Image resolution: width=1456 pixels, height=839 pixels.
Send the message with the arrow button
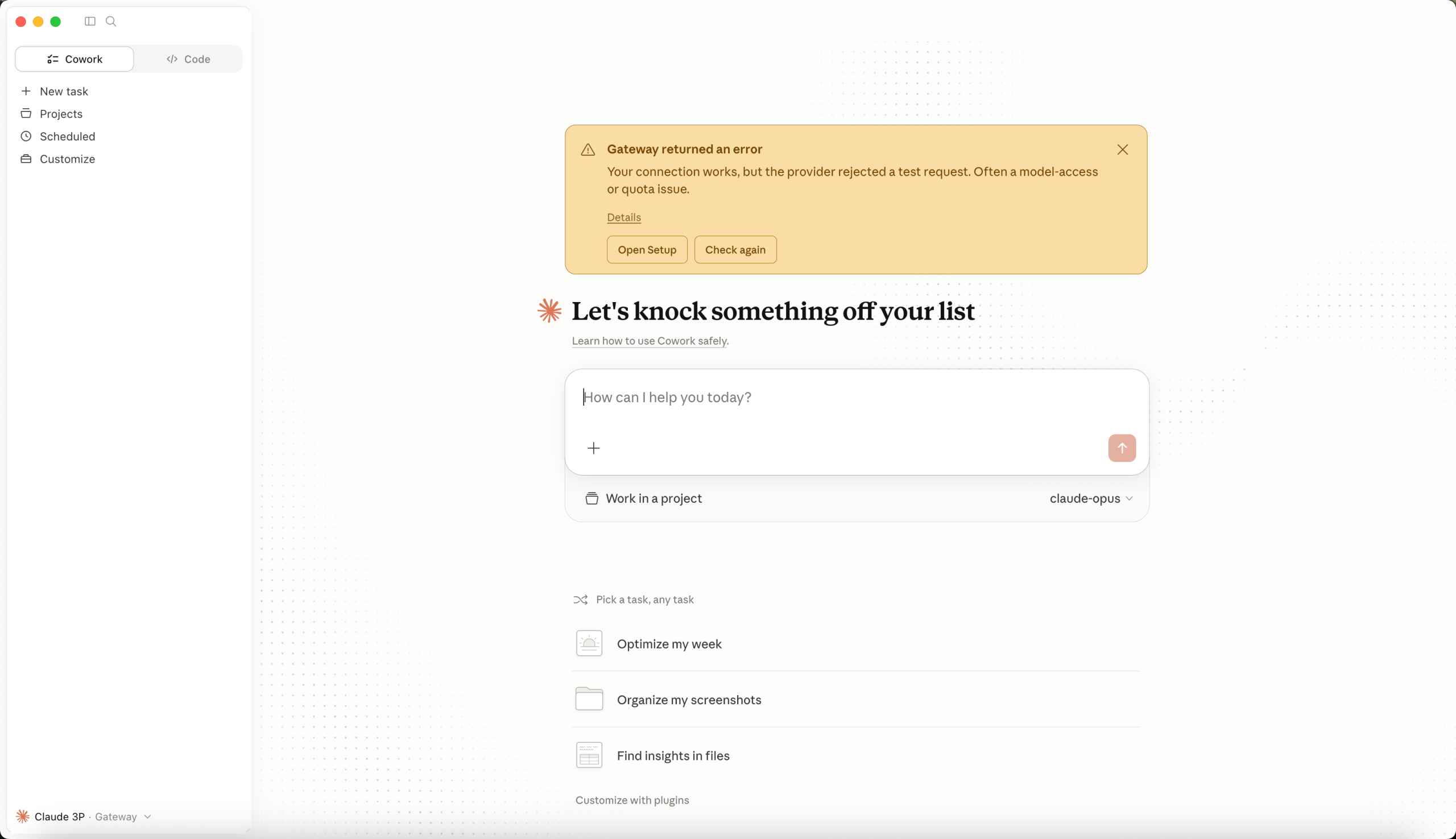point(1122,448)
